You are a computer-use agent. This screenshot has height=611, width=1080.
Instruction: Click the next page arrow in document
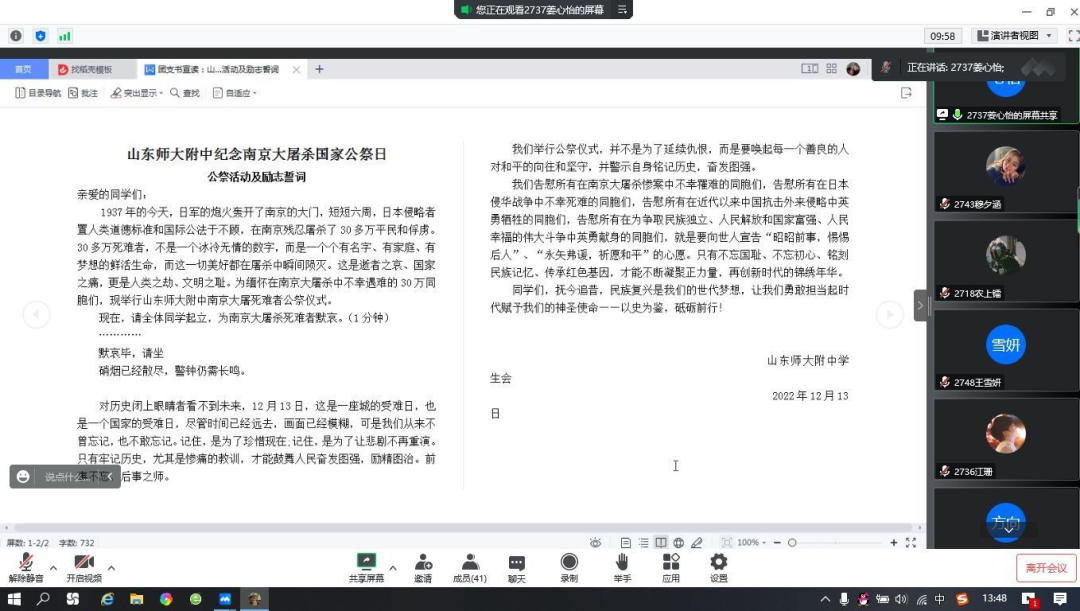point(889,313)
